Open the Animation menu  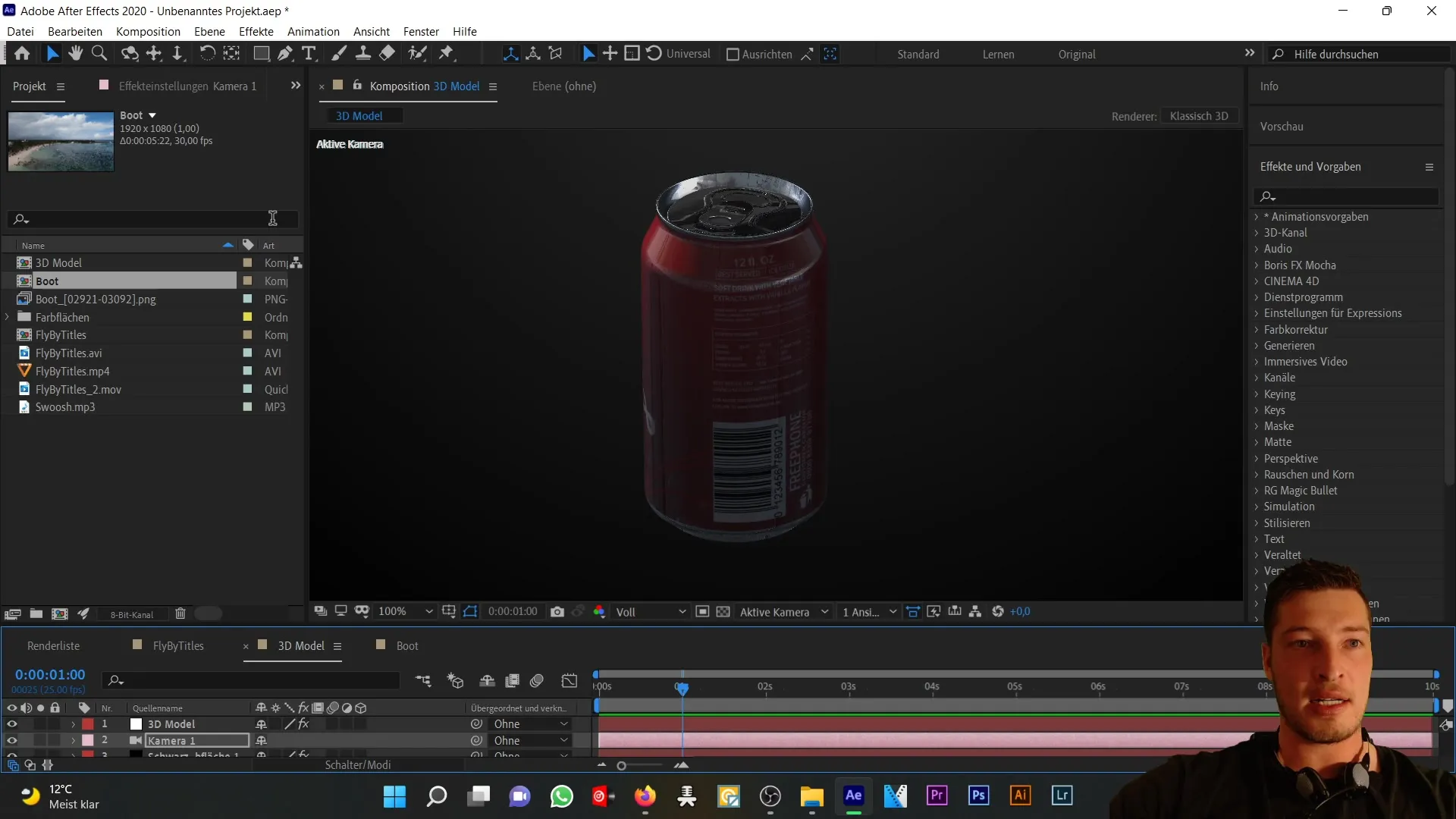point(313,31)
